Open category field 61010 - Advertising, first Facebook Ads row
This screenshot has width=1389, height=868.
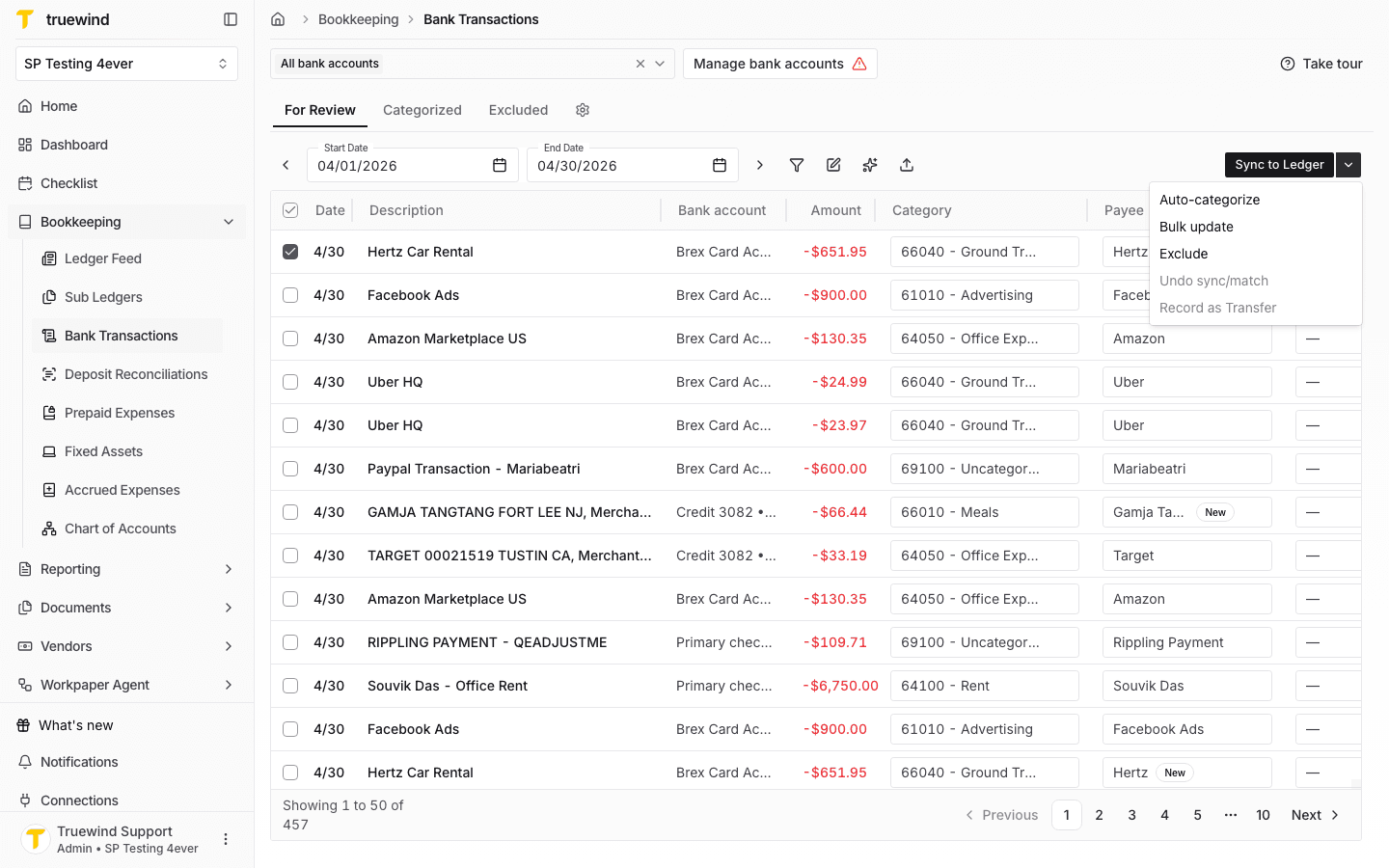pos(985,295)
